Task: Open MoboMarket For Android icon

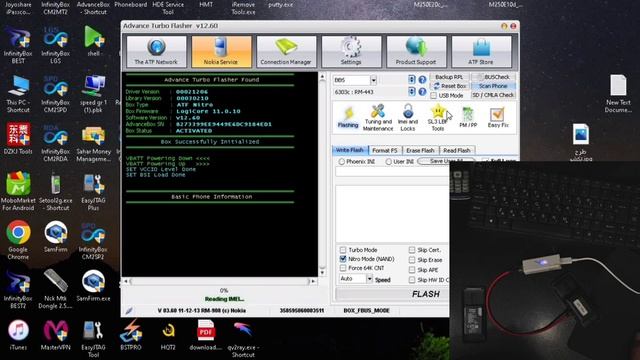Action: coord(18,191)
